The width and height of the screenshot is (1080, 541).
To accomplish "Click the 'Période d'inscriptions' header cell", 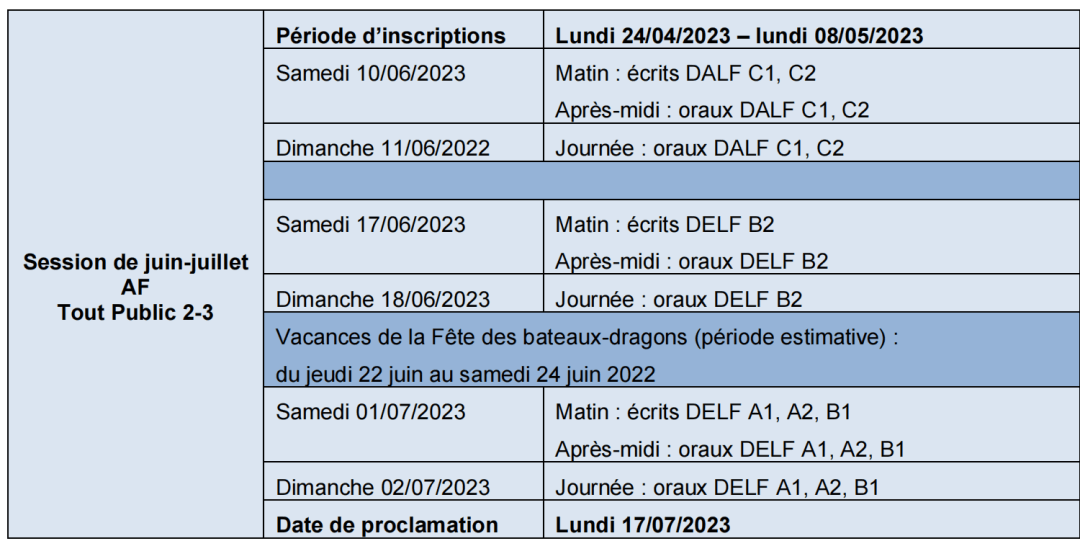I will tap(403, 30).
